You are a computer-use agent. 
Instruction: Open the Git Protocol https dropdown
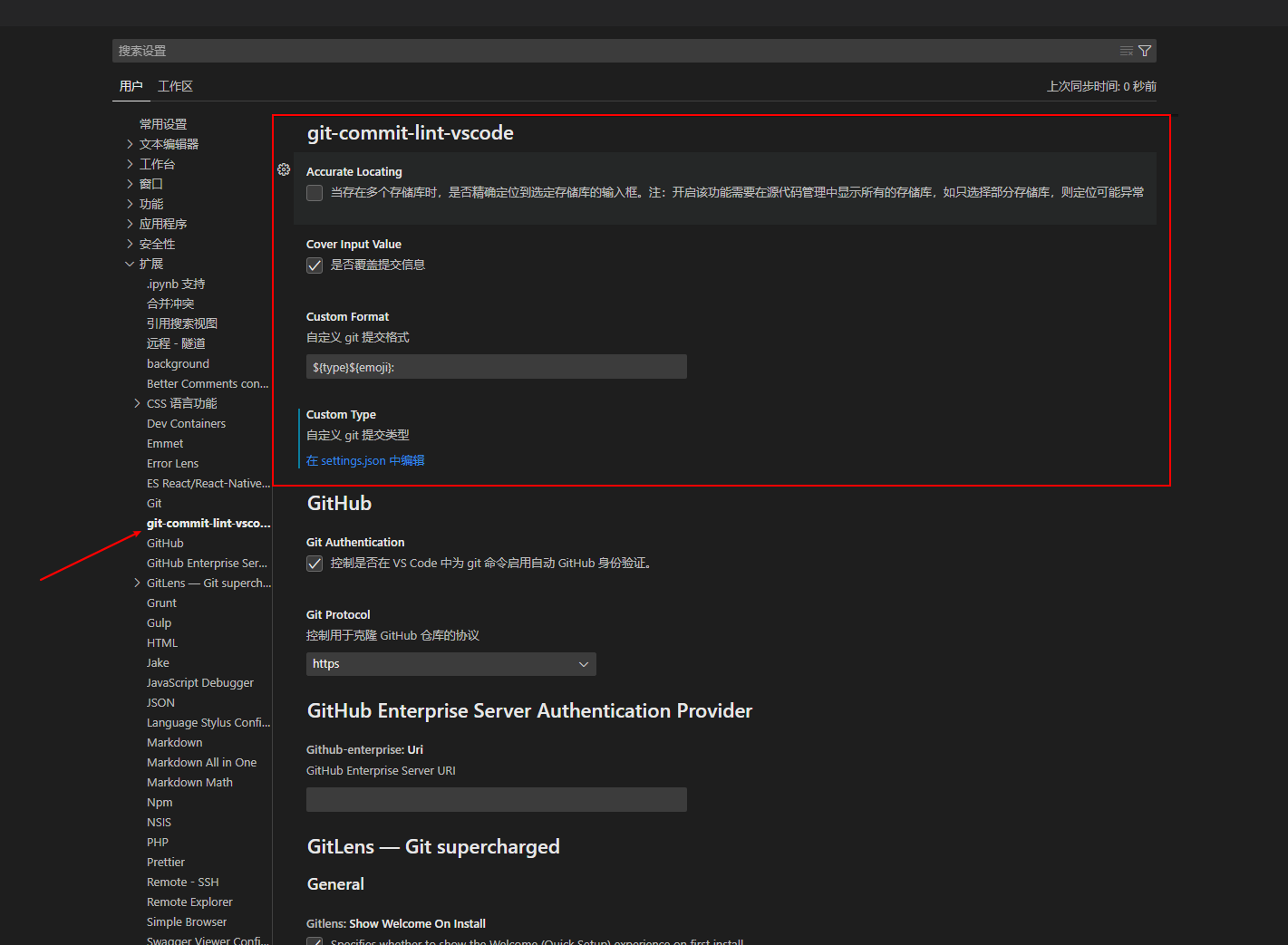click(x=451, y=664)
